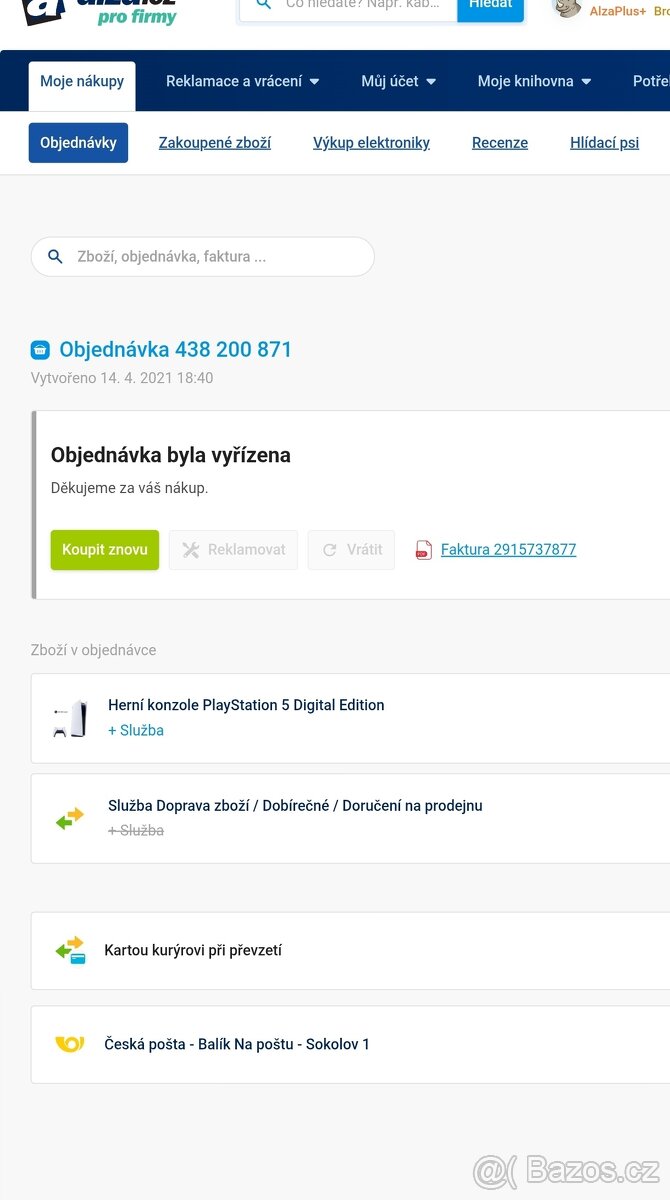Click the shipping service arrows icon
The height and width of the screenshot is (1200, 670).
tap(70, 819)
